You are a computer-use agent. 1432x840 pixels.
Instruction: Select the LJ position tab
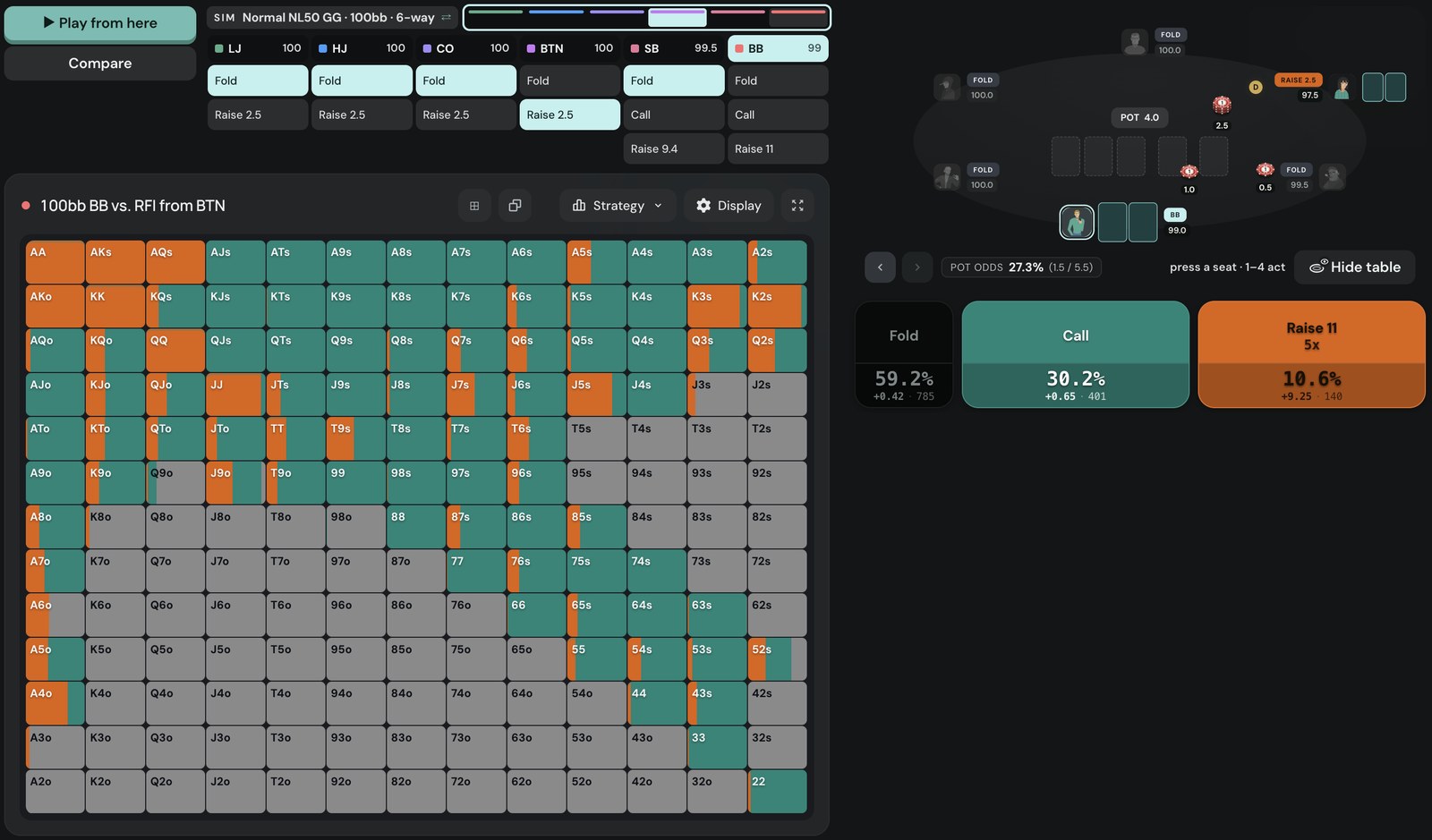tap(258, 48)
